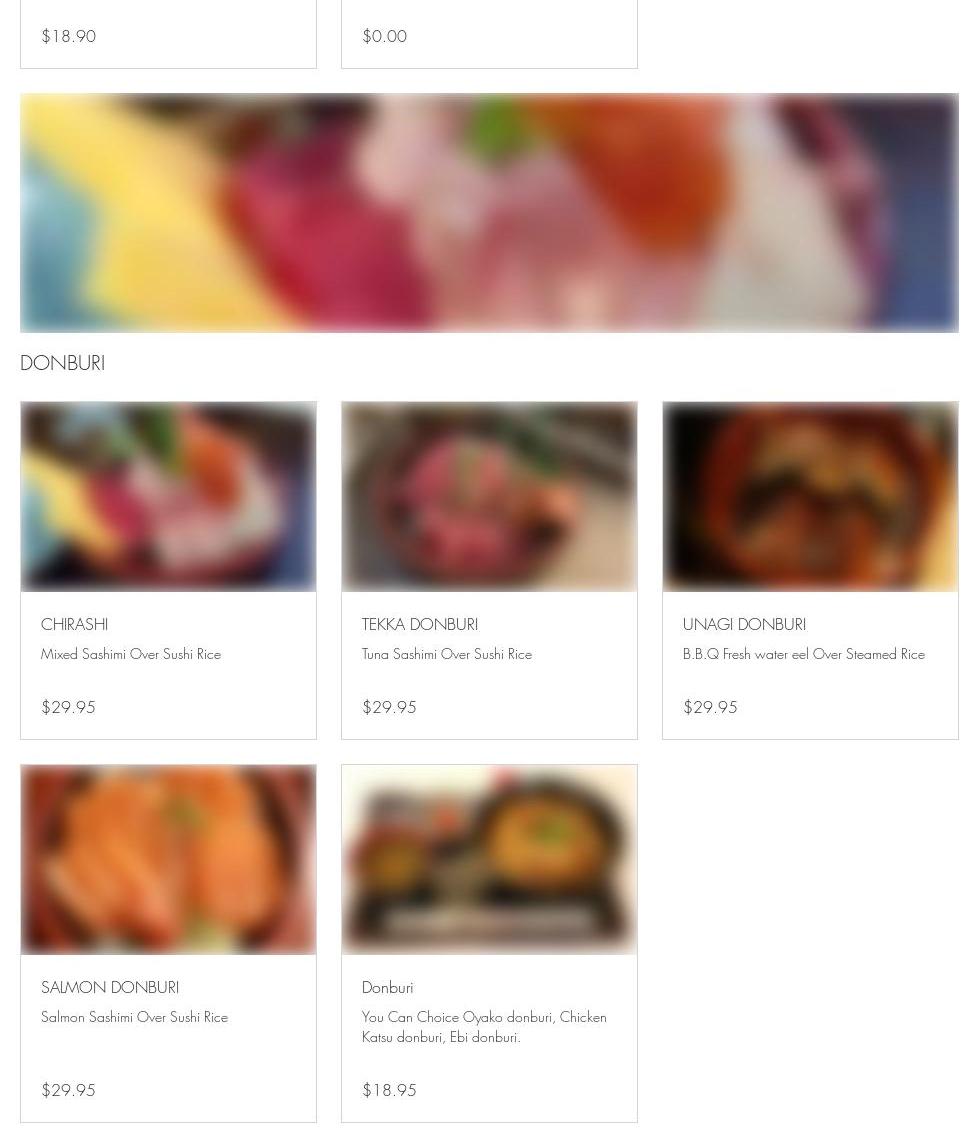Open the Chirashi dish photo
Screen dimensions: 965x1135
tap(168, 497)
